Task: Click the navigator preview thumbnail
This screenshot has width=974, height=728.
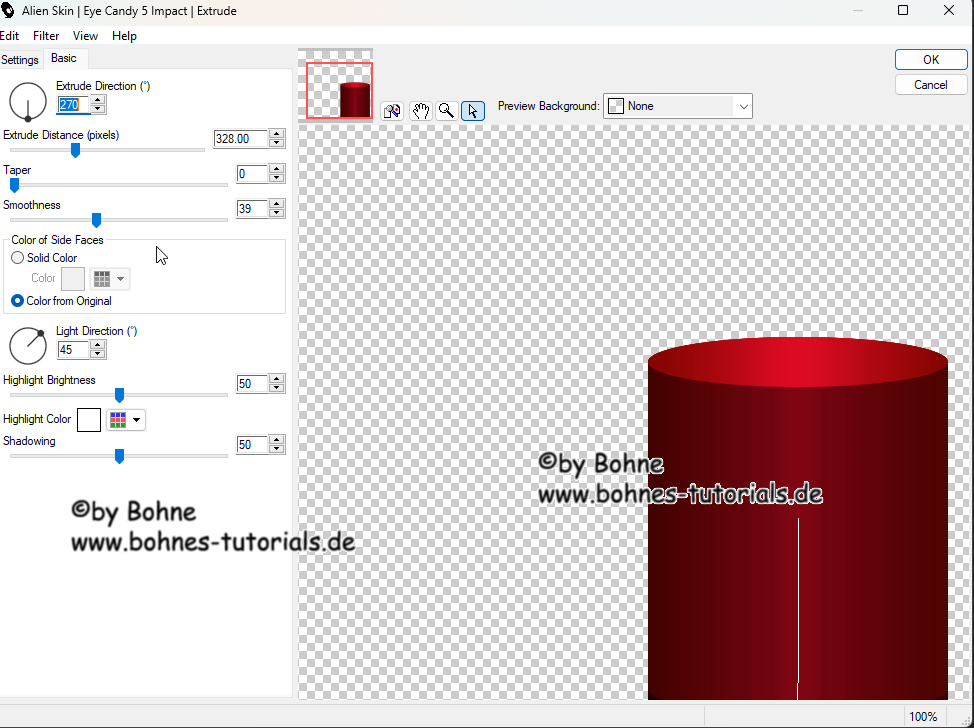Action: [x=339, y=91]
